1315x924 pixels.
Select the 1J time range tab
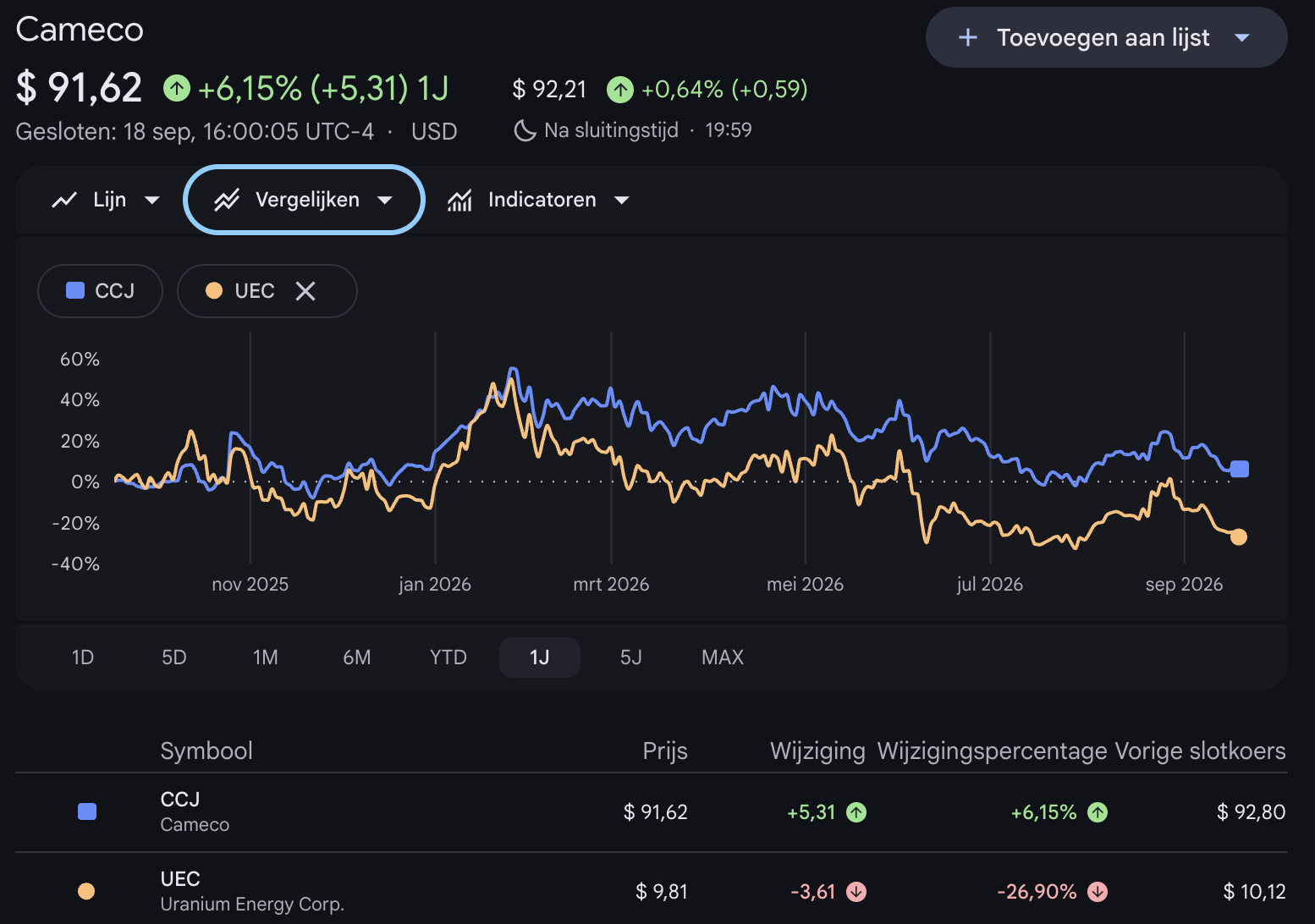(x=540, y=657)
